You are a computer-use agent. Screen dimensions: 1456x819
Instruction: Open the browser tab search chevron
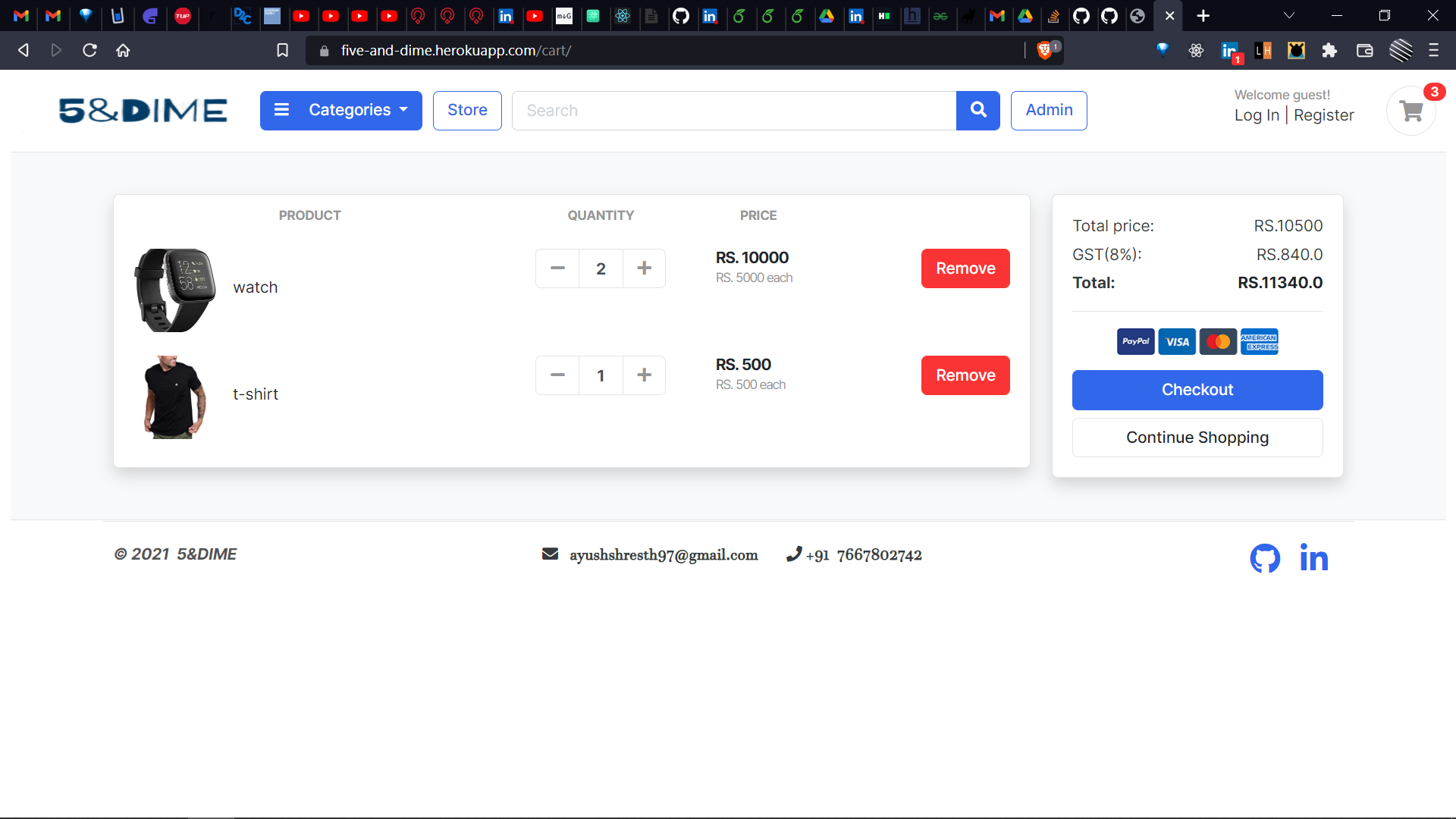pos(1290,15)
